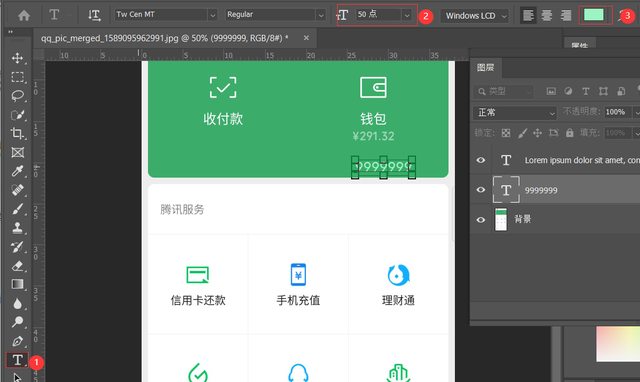
Task: Select the Move tool
Action: [17, 58]
